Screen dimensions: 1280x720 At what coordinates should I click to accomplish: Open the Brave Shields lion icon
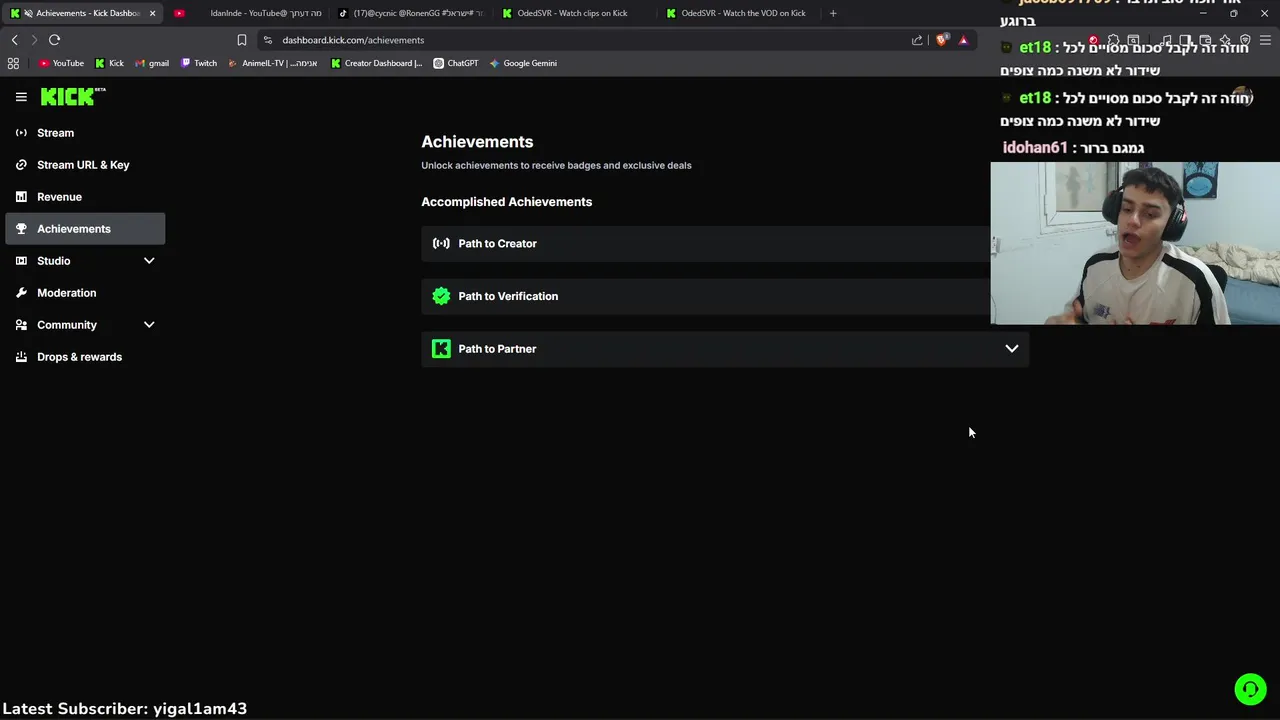coord(942,40)
